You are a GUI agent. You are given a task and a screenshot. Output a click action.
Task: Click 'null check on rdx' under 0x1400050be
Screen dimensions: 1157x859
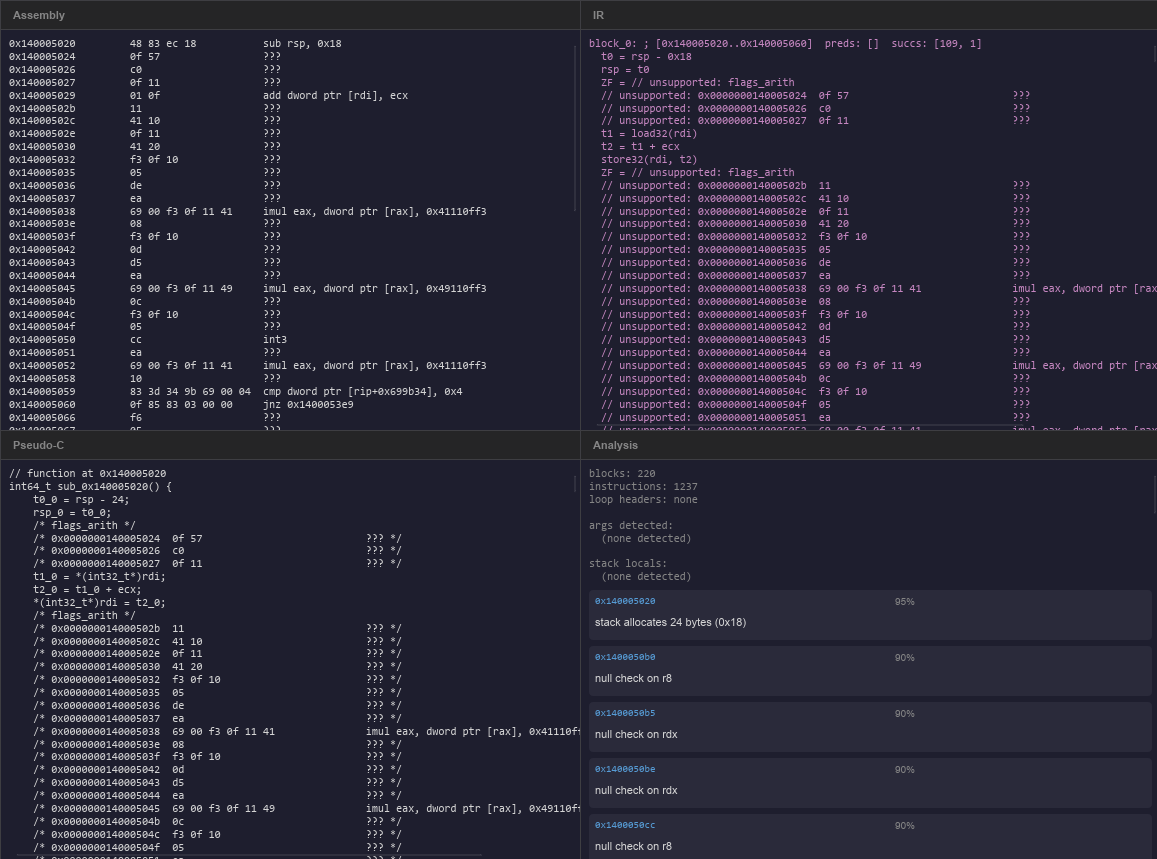click(636, 790)
